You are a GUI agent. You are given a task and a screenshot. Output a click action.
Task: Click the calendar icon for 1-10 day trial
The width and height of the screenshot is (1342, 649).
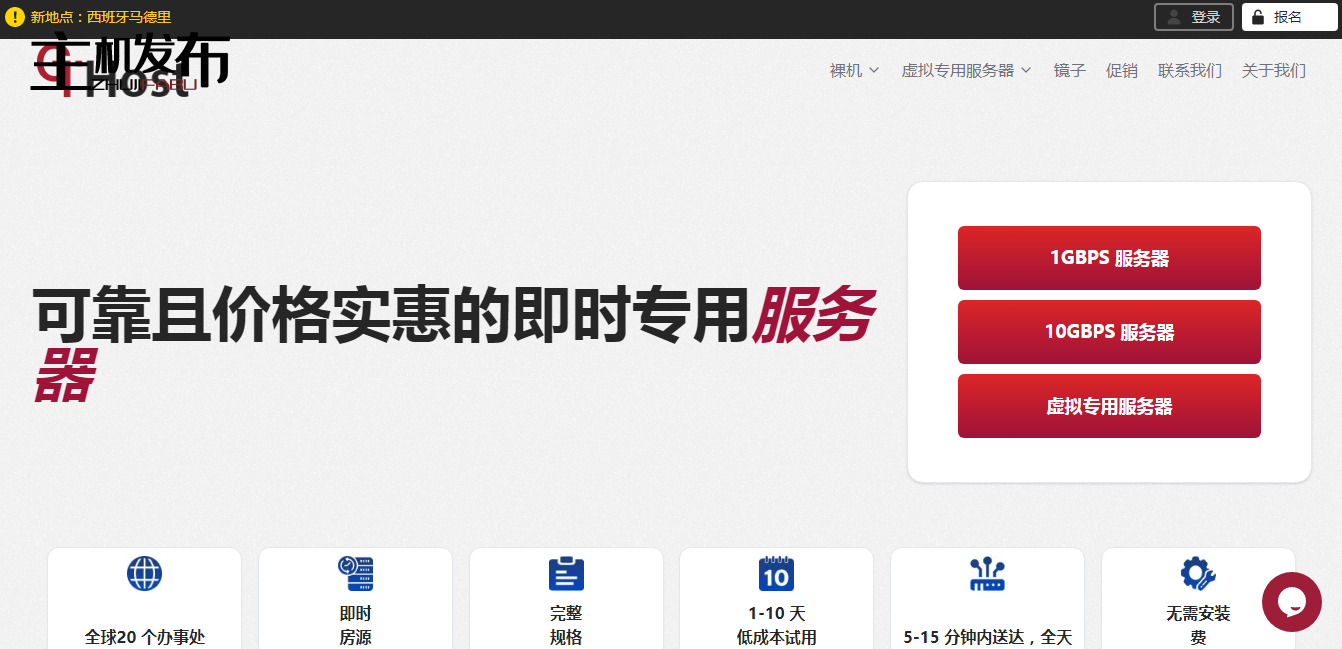coord(776,574)
